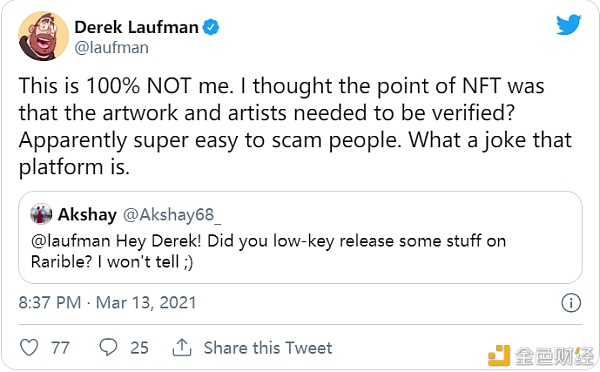Open the quoted tweet about Rarible
The width and height of the screenshot is (600, 372).
click(x=300, y=237)
